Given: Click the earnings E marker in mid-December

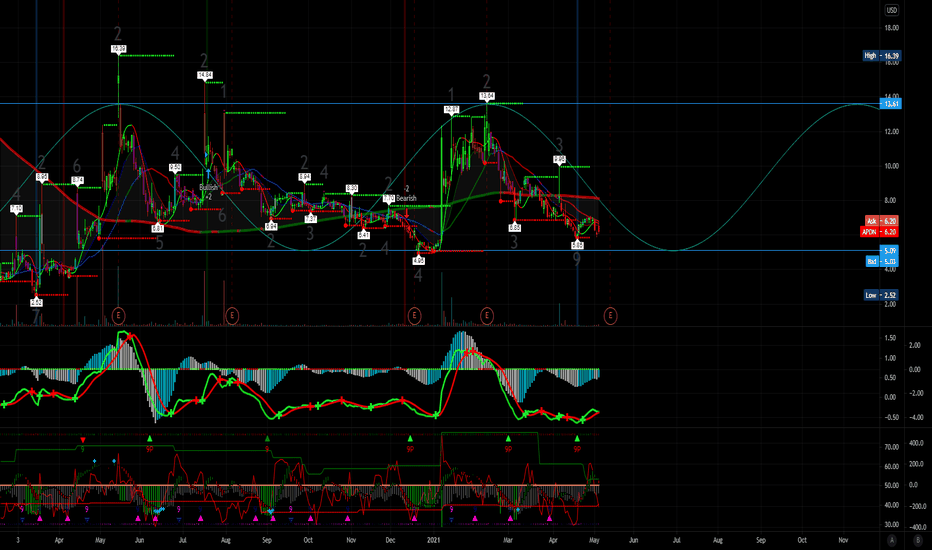Looking at the screenshot, I should coord(414,316).
